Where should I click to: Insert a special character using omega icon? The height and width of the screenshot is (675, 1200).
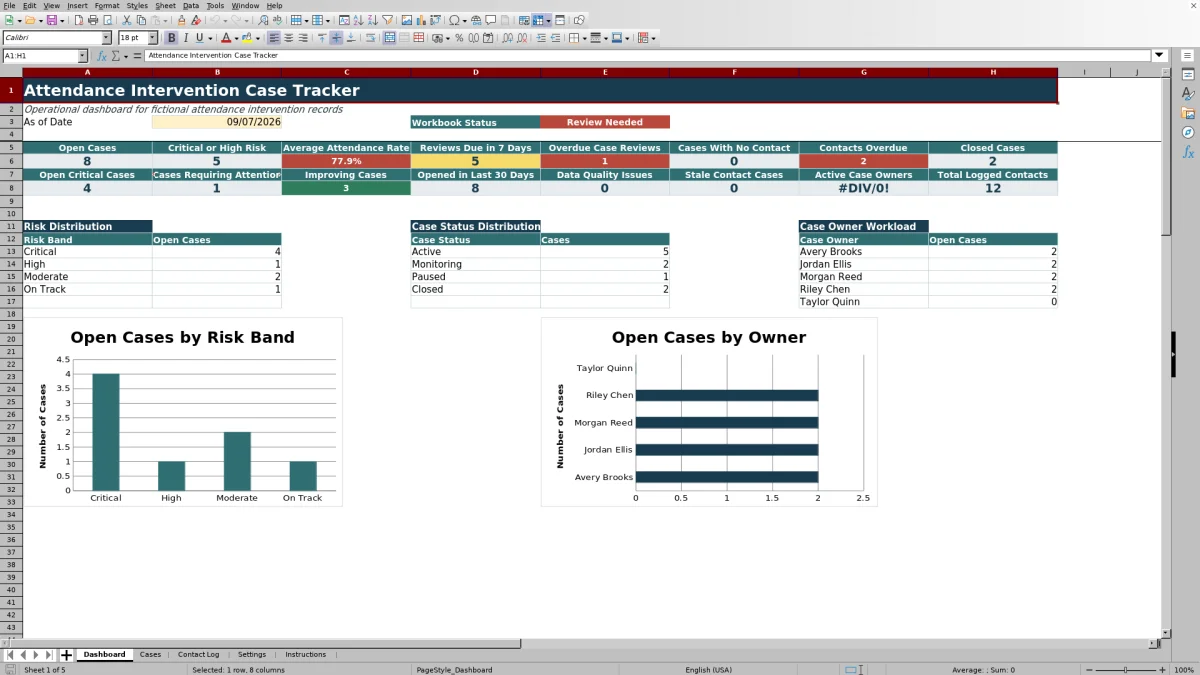coord(454,20)
